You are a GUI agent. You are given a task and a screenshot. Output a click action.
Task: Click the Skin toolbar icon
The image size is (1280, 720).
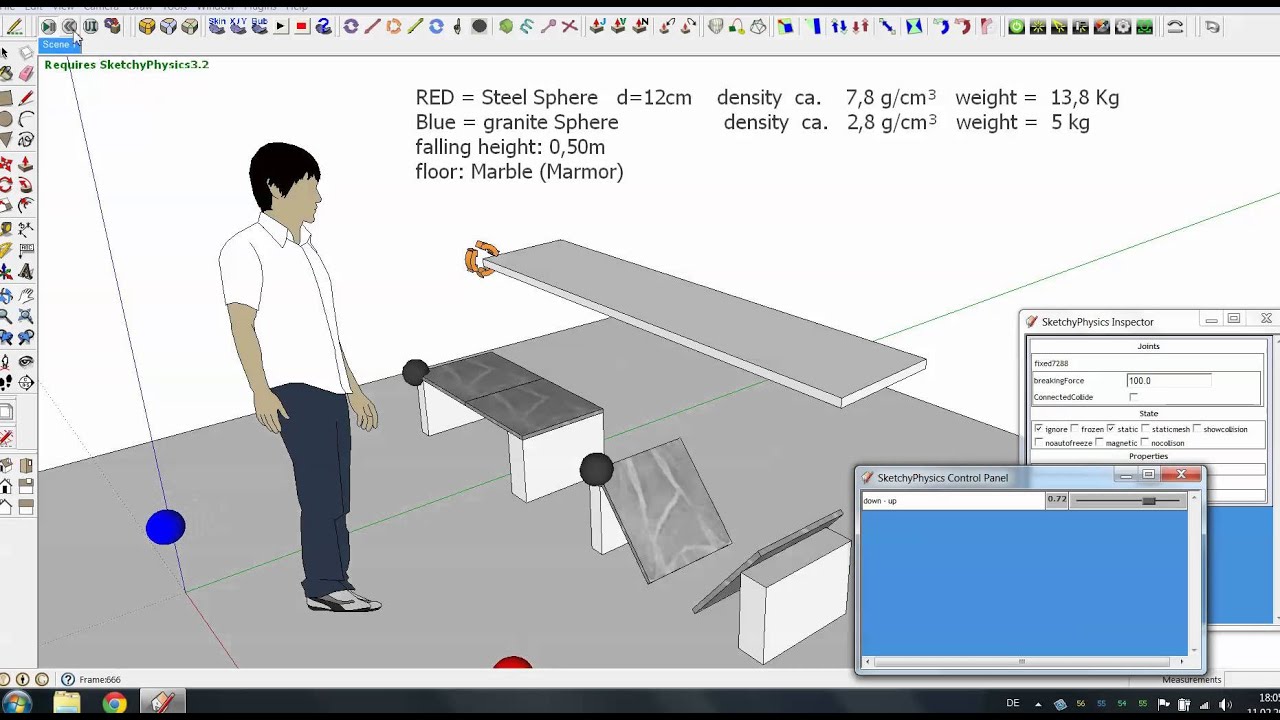(217, 27)
